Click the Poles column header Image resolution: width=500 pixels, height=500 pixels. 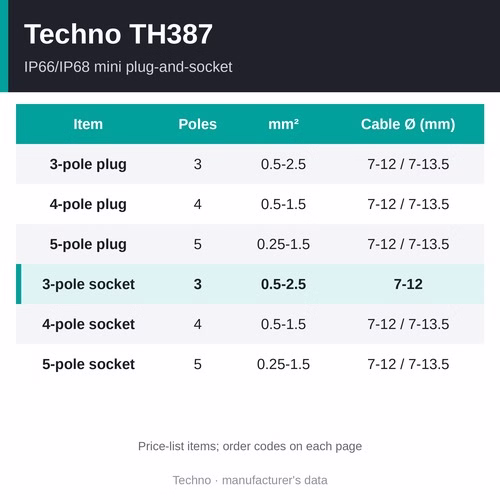point(198,124)
